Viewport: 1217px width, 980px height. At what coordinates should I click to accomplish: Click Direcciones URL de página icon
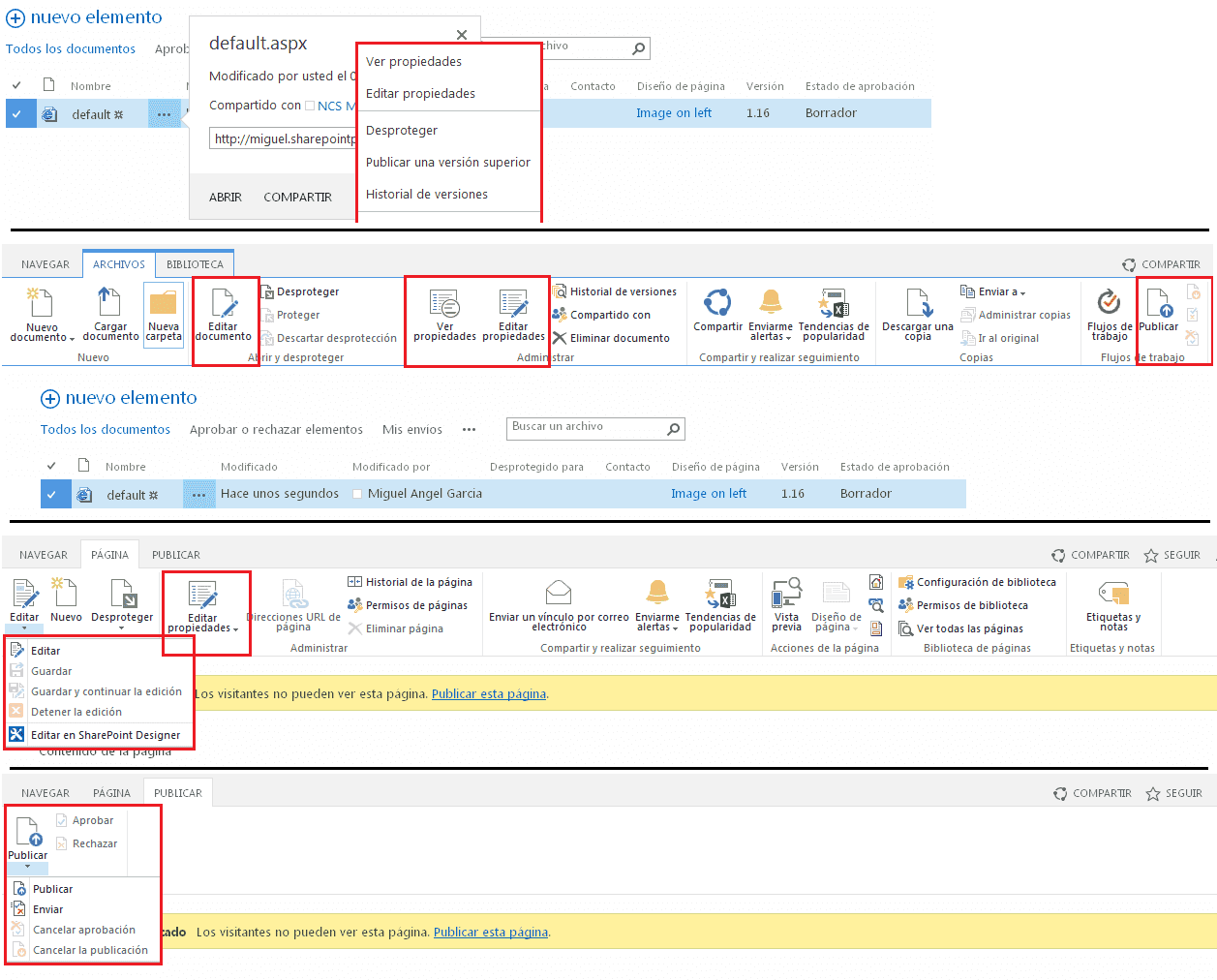coord(294,593)
